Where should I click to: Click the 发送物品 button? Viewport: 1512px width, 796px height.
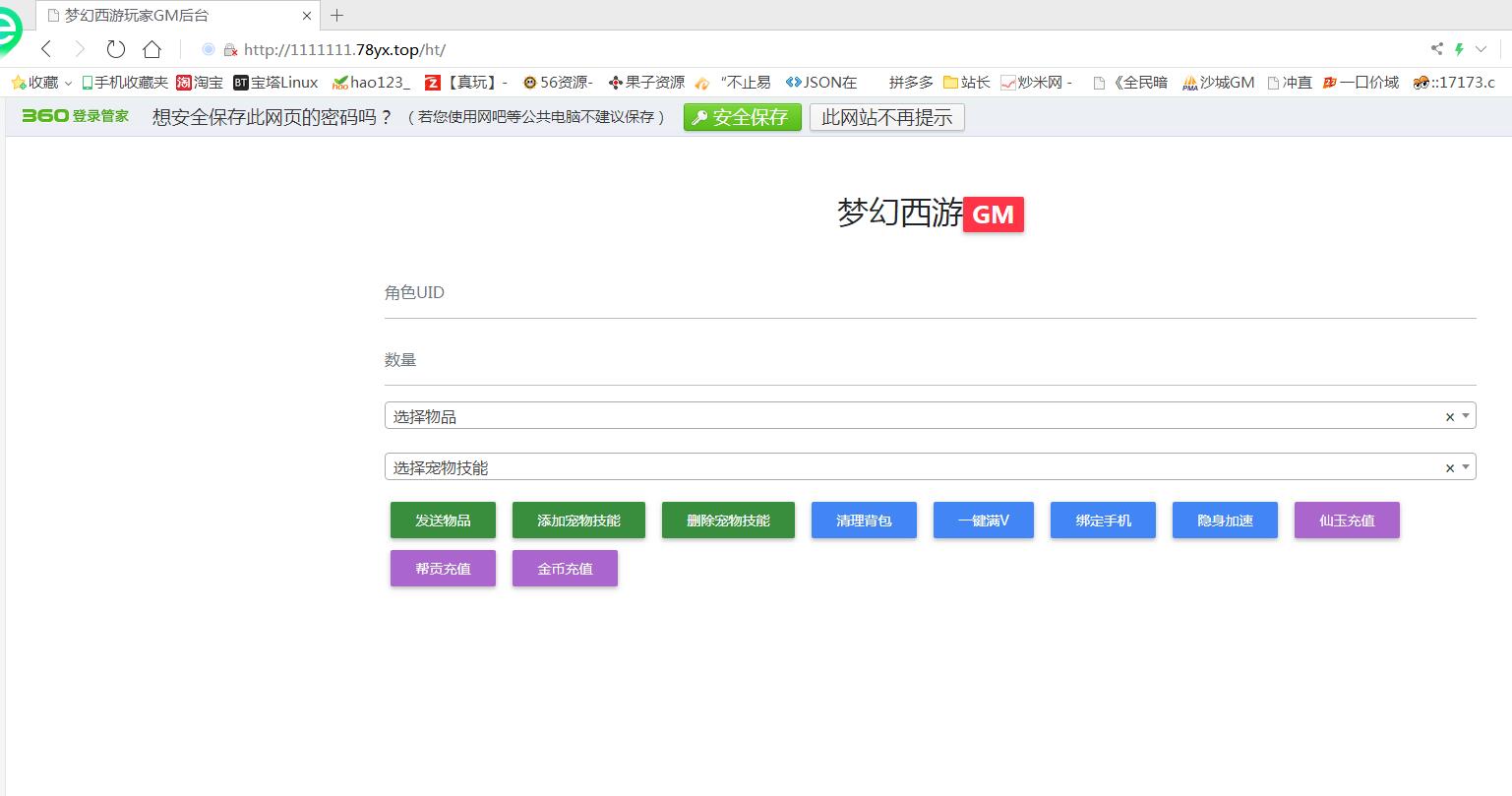[x=443, y=520]
